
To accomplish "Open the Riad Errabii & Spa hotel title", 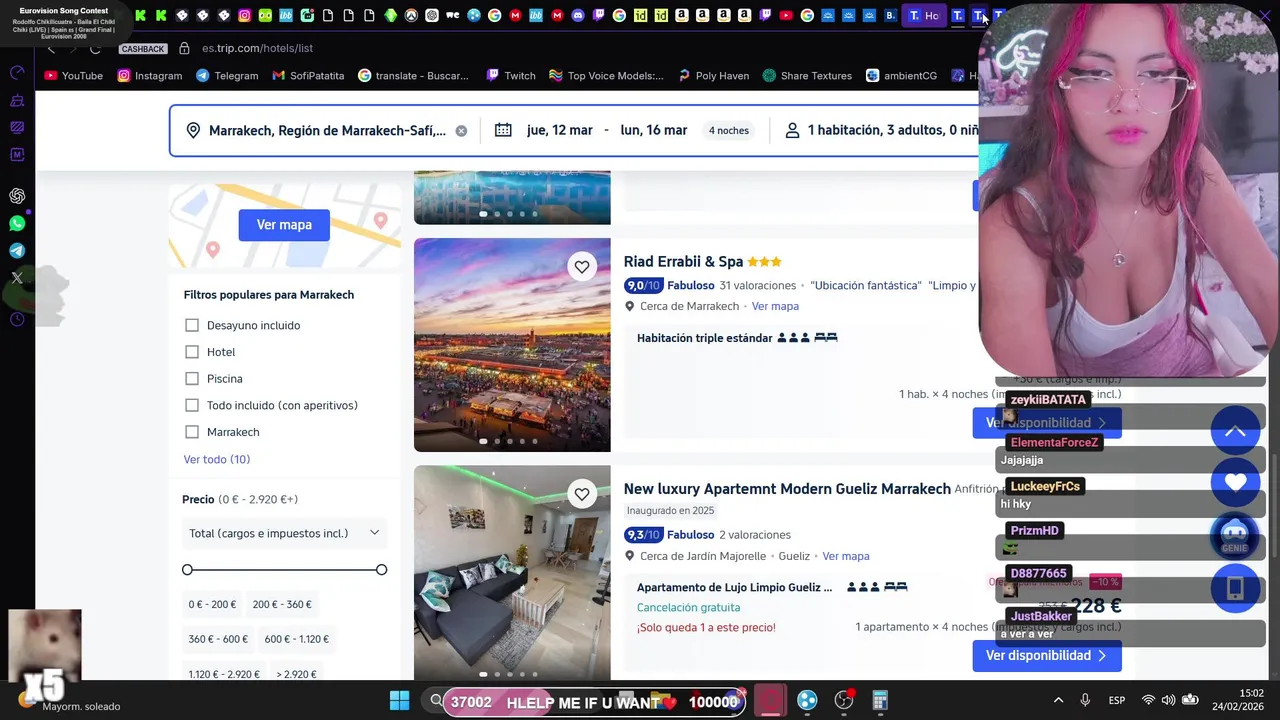I will pyautogui.click(x=683, y=261).
